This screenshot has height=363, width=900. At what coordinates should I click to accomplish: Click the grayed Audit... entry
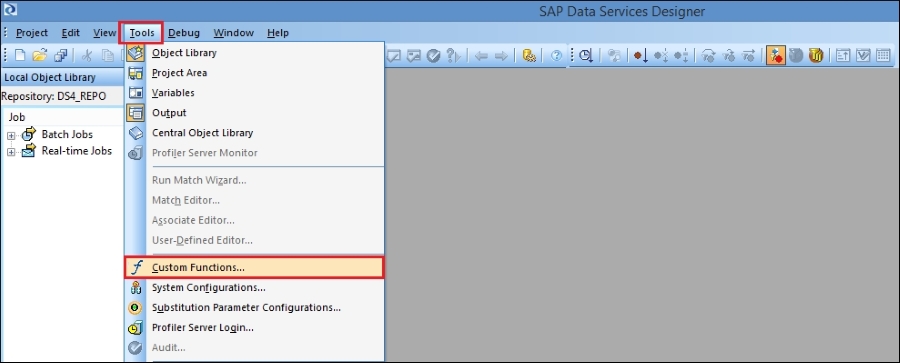click(254, 348)
